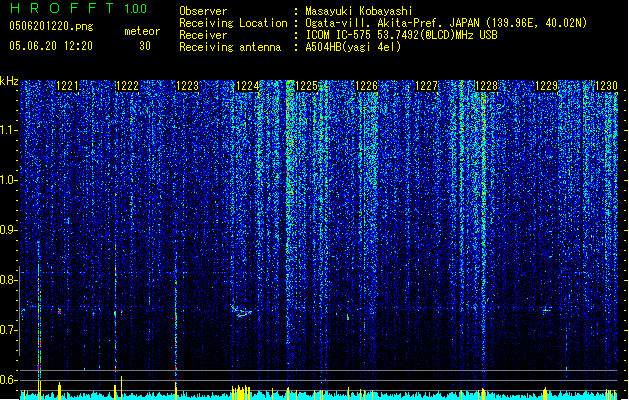Screen dimensions: 629x400
Task: Click the 'Receiving Location' label
Action: [233, 23]
